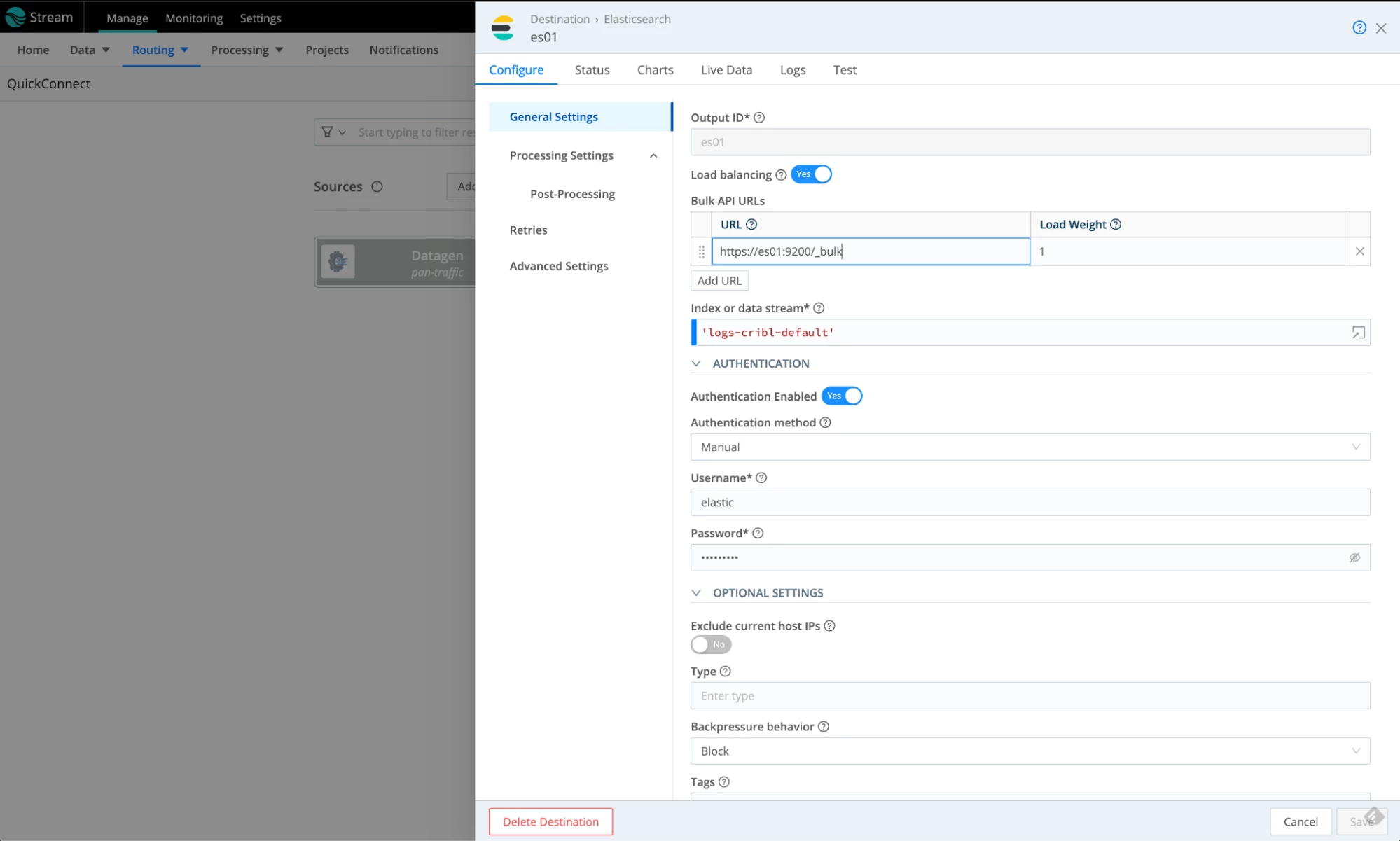Click the Sources info icon

[x=376, y=186]
